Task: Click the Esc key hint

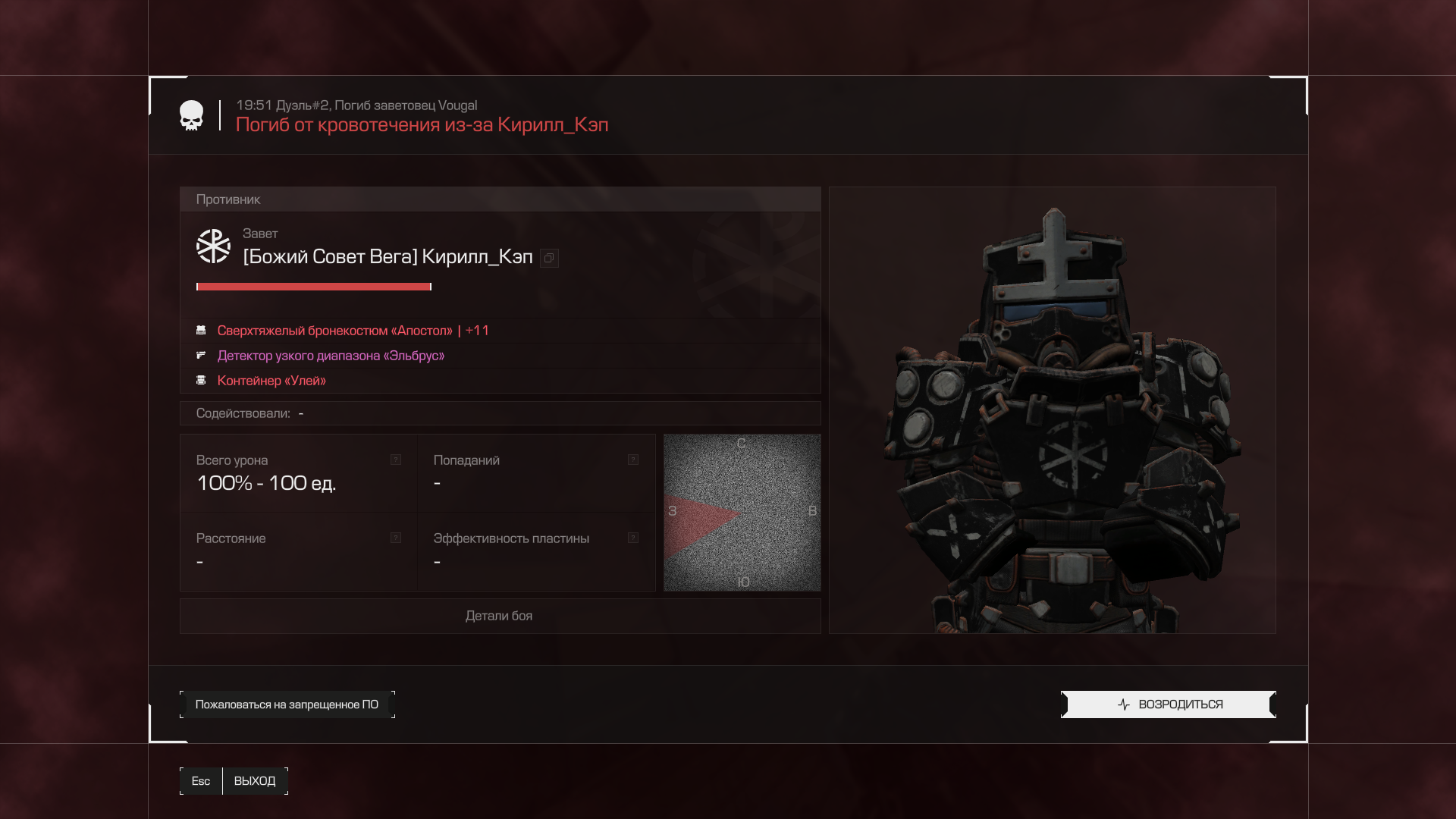Action: pos(201,781)
